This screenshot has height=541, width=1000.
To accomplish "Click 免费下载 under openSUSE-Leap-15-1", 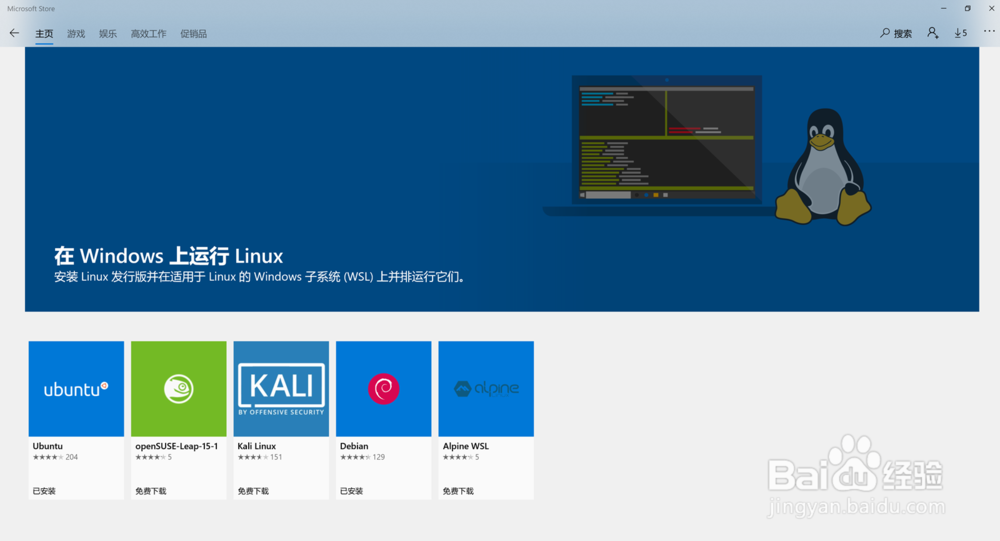I will (x=151, y=491).
